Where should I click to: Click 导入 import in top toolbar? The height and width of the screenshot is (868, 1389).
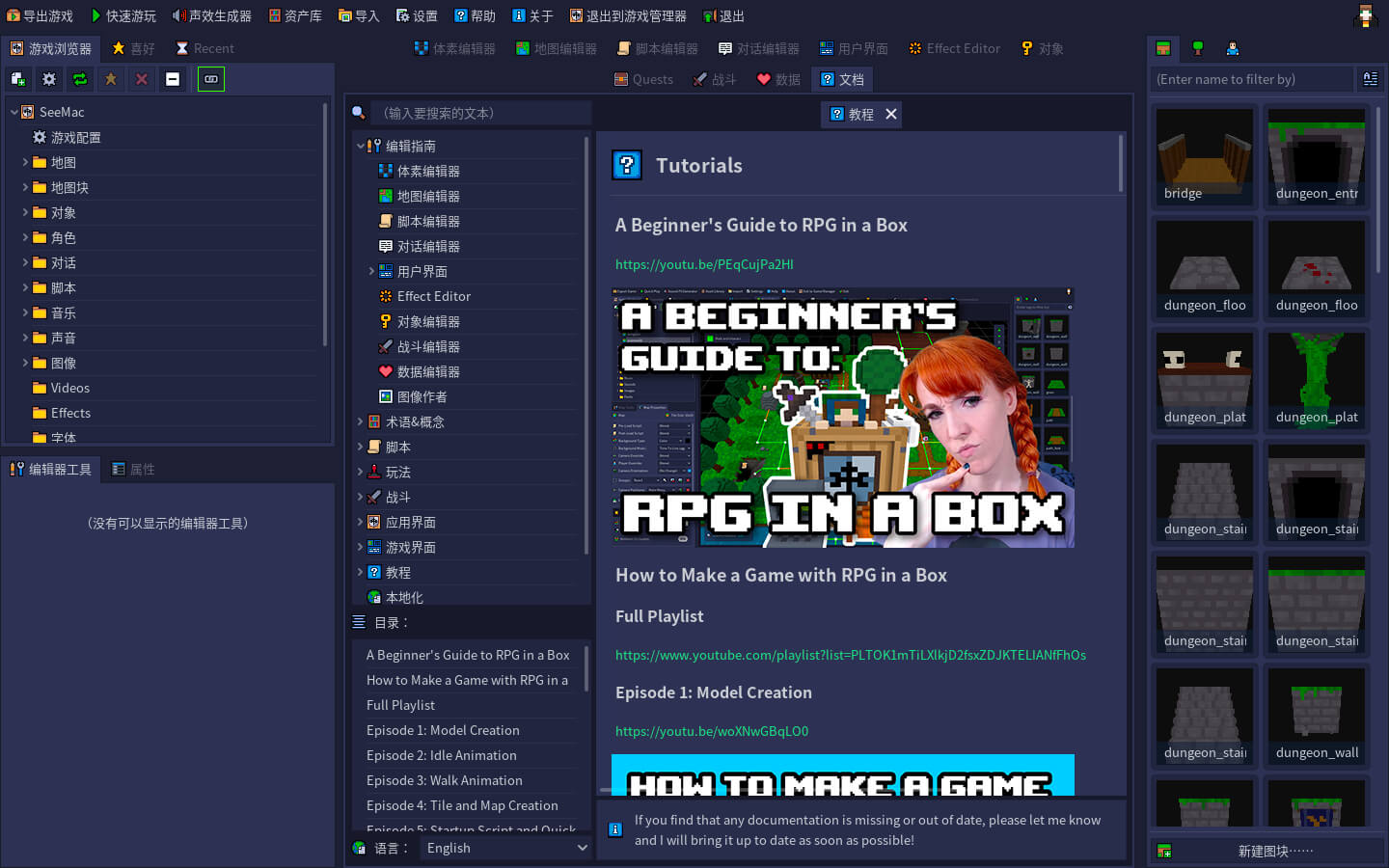click(359, 16)
